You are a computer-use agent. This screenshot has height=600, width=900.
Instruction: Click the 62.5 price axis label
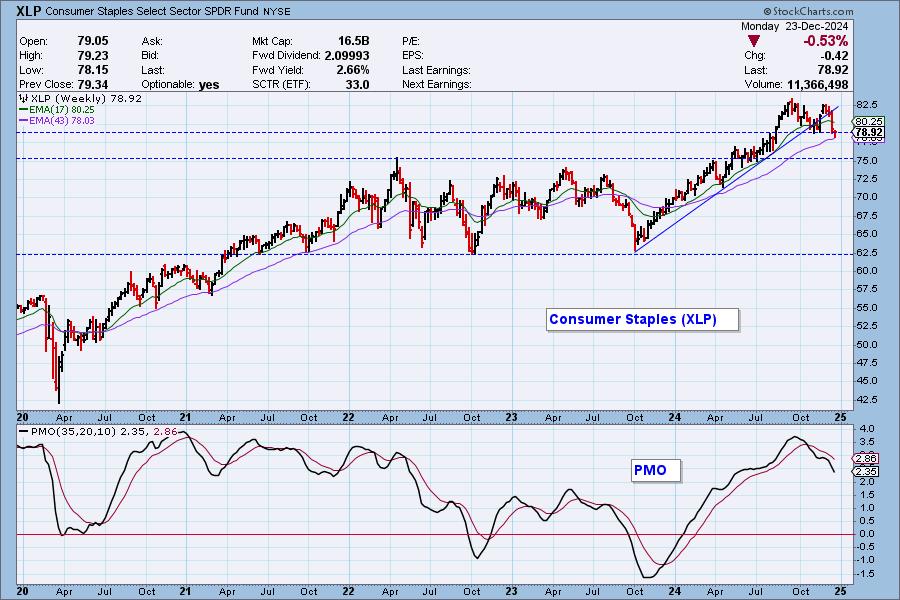pyautogui.click(x=866, y=253)
